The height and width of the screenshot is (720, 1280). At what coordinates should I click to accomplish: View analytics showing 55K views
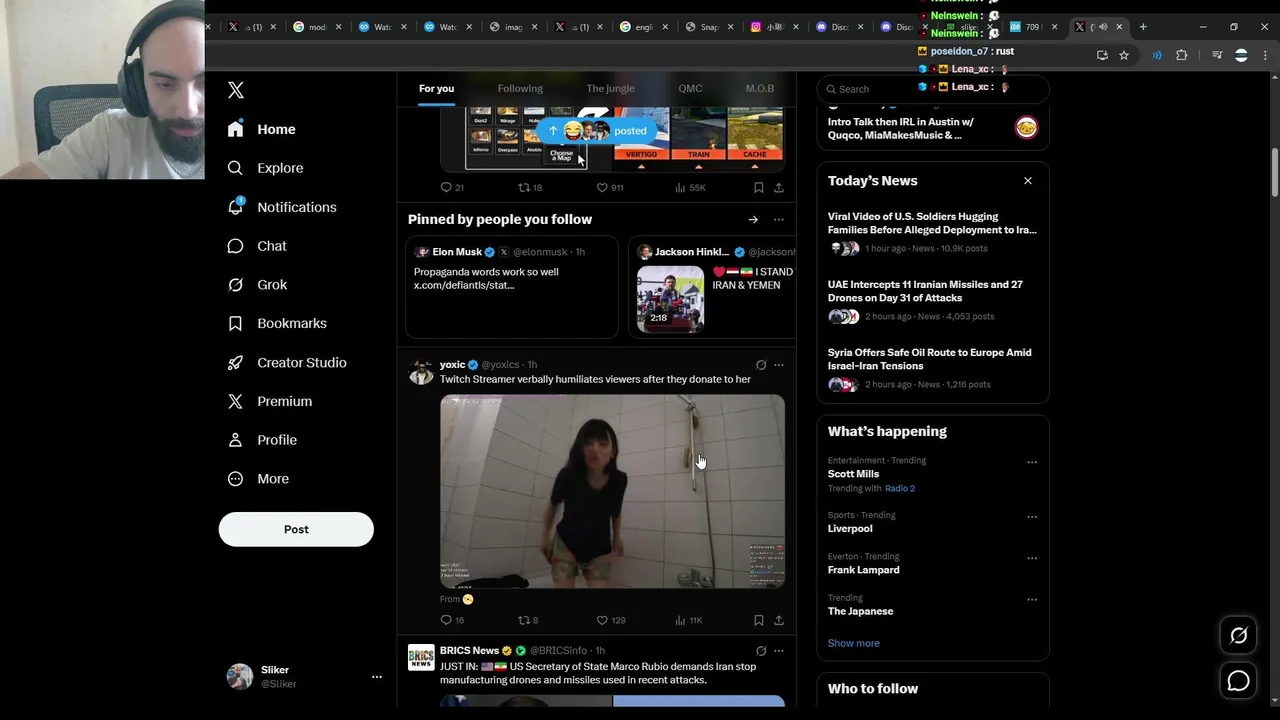[690, 187]
